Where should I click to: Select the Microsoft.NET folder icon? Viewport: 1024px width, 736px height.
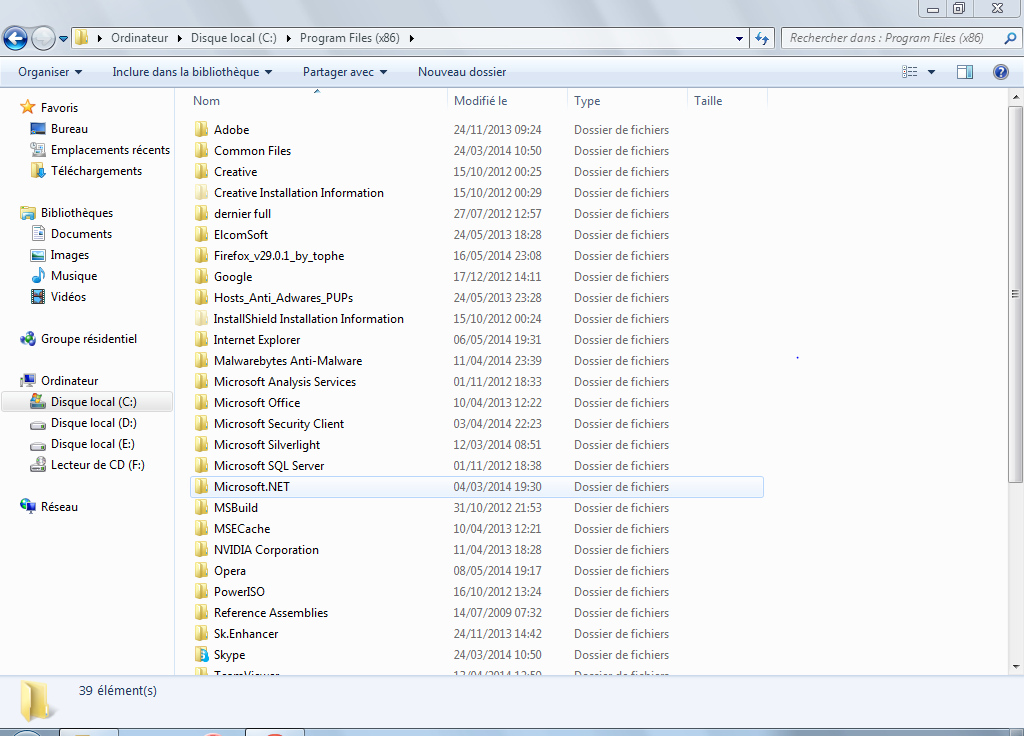(x=202, y=487)
